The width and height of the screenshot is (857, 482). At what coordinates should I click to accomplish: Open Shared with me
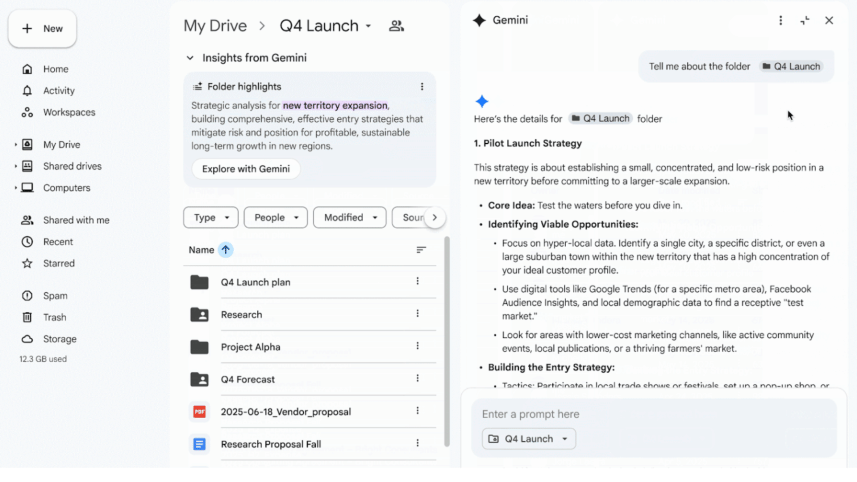76,220
